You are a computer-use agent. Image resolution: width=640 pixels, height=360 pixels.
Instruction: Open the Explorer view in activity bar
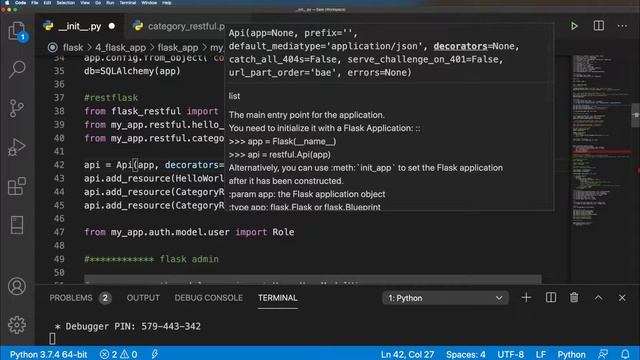tap(17, 31)
